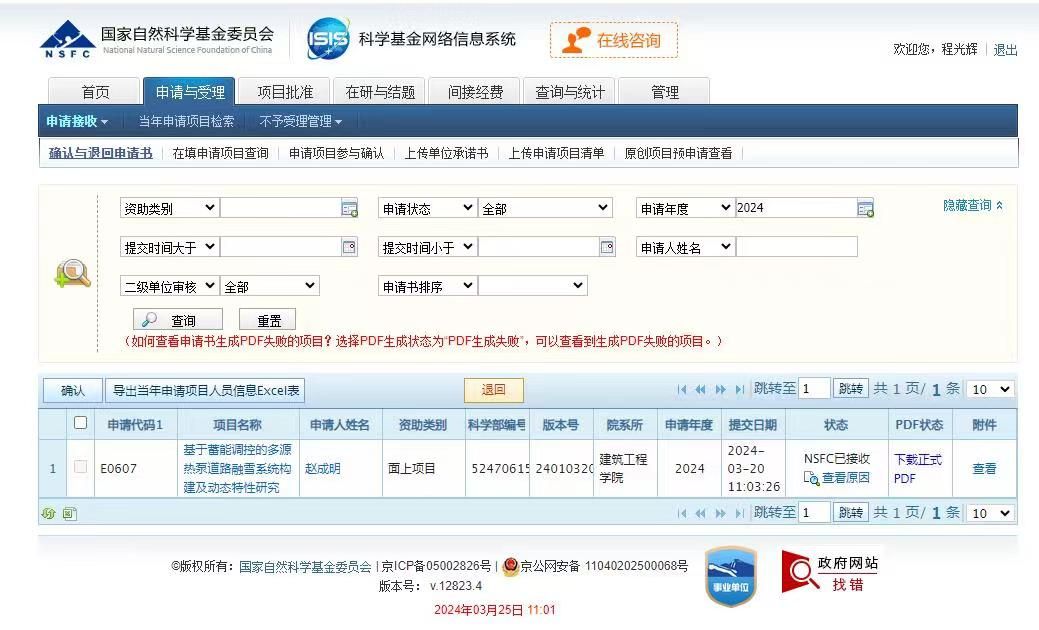Open the 管理 tab
The image size is (1039, 630).
click(x=665, y=91)
